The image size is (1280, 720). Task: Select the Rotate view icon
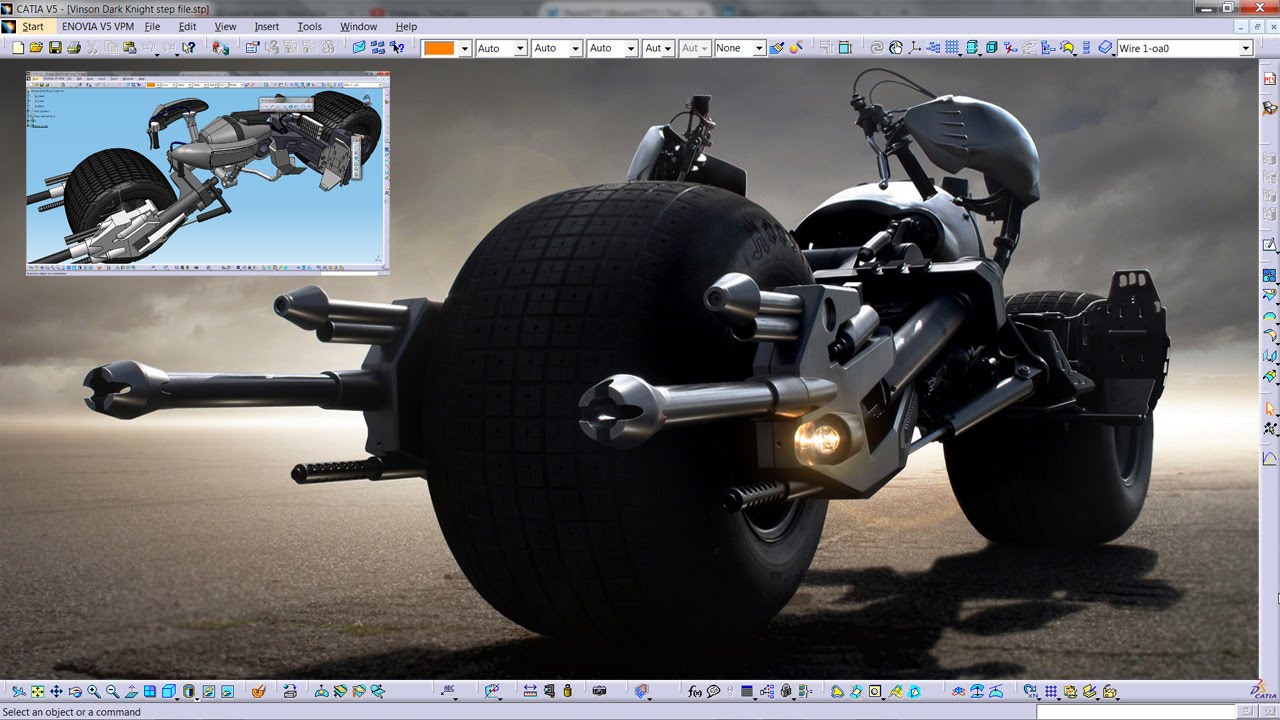click(x=75, y=691)
